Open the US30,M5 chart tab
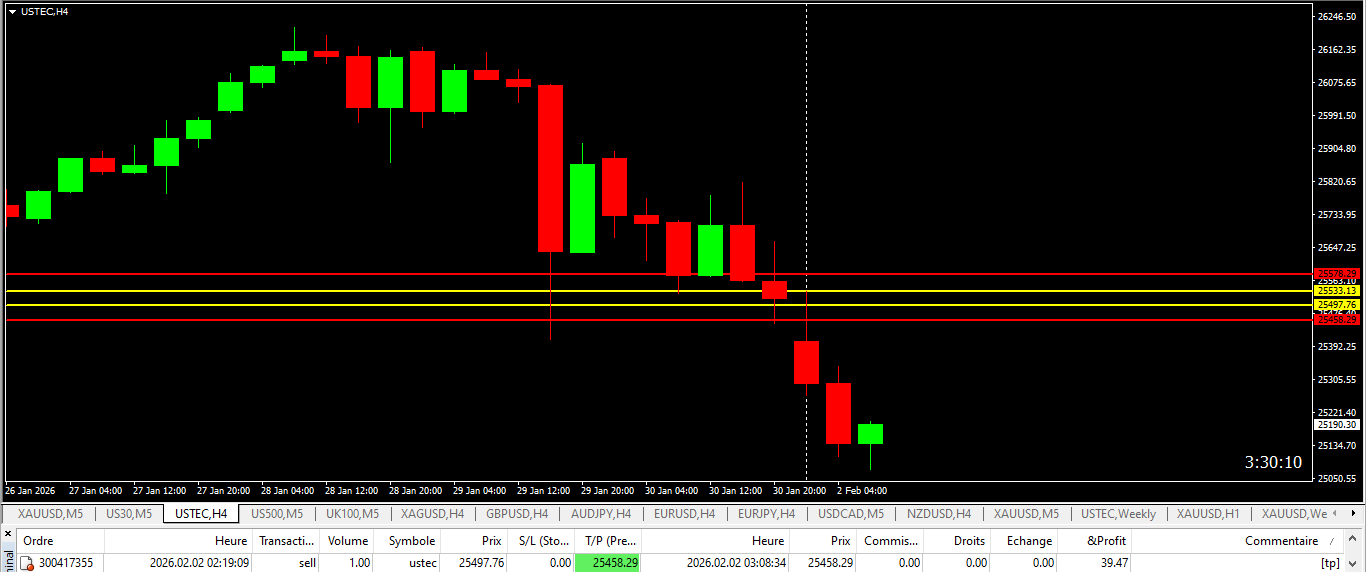This screenshot has height=572, width=1366. [129, 514]
